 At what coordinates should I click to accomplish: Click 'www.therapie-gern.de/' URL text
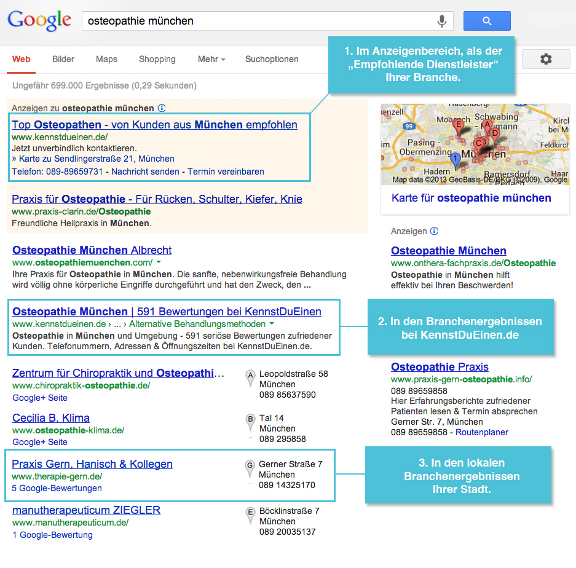click(57, 477)
